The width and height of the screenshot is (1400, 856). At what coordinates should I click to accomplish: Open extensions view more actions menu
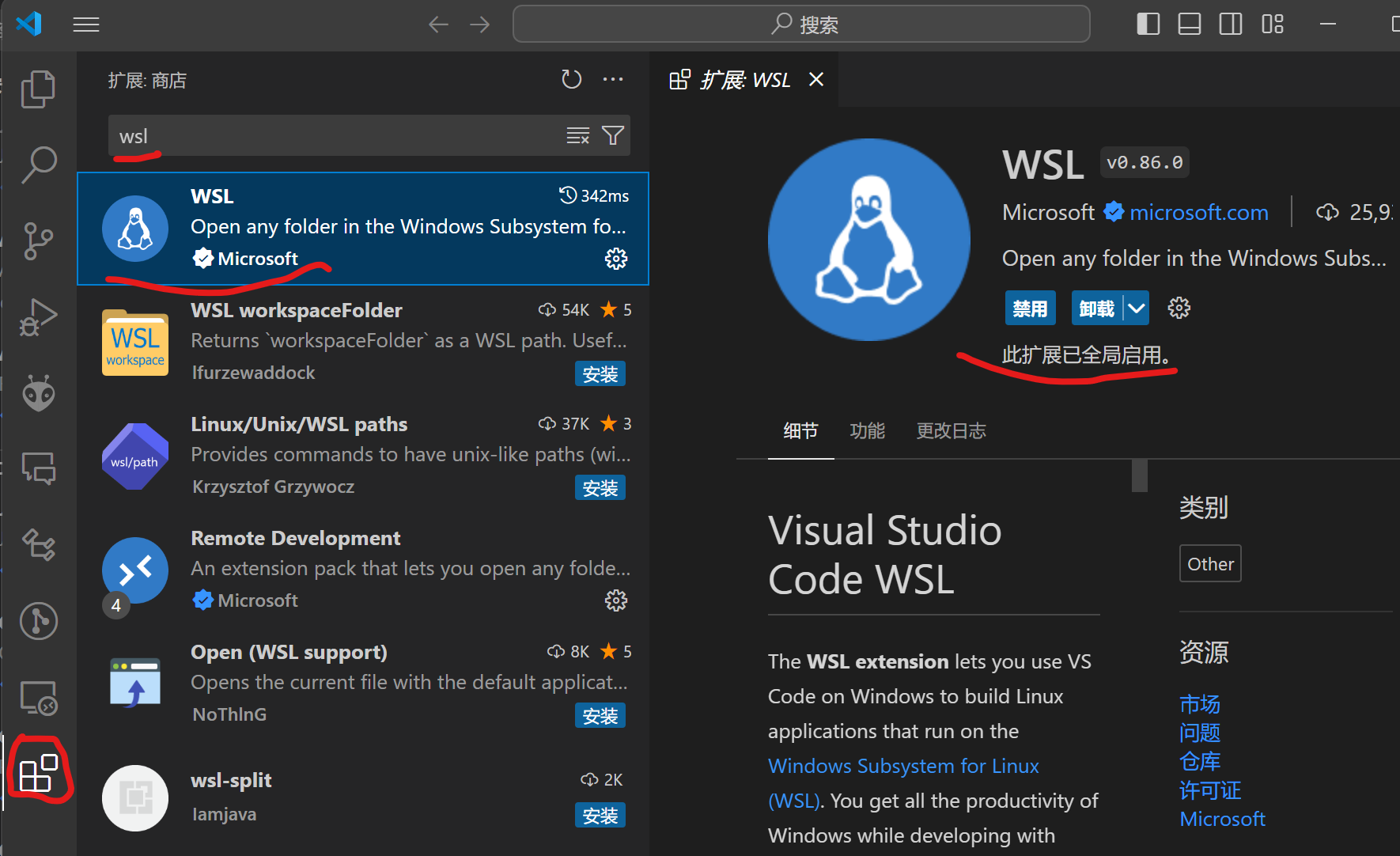point(613,80)
